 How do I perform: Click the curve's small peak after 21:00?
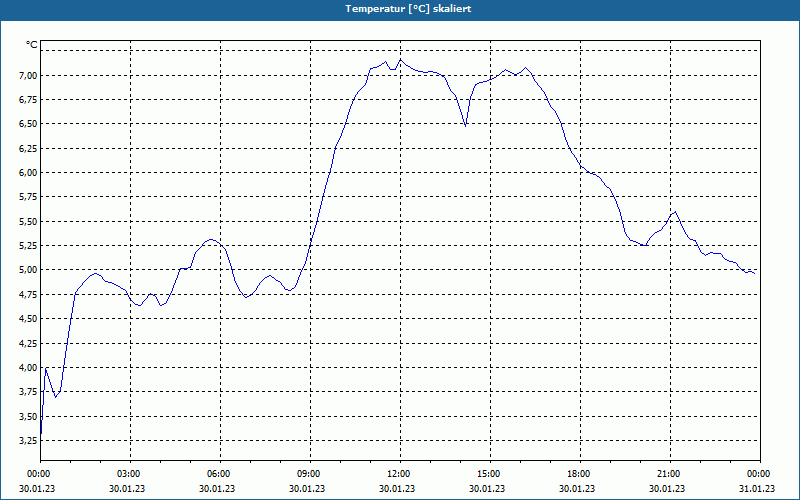click(675, 212)
